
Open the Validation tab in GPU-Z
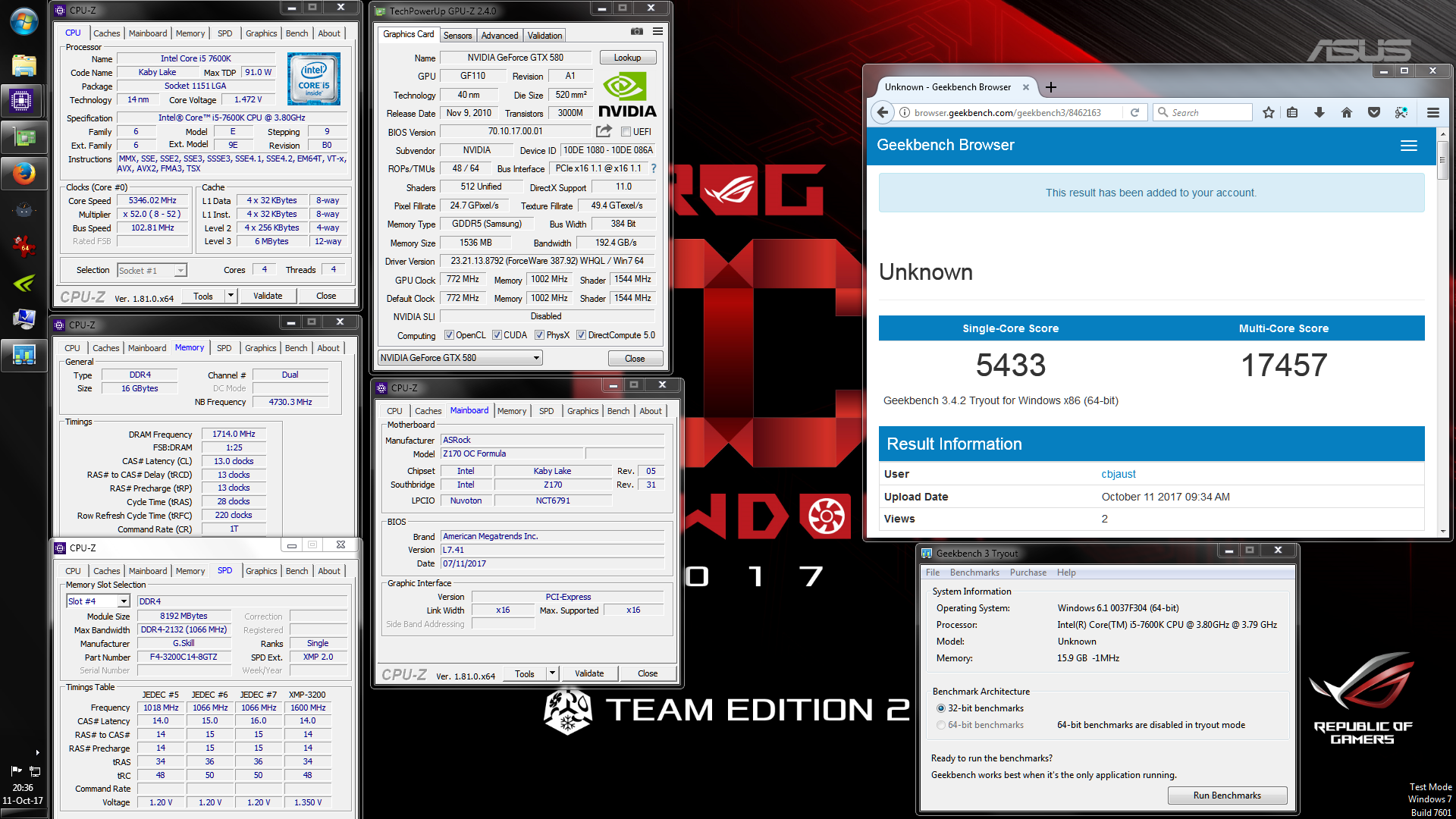(x=544, y=36)
